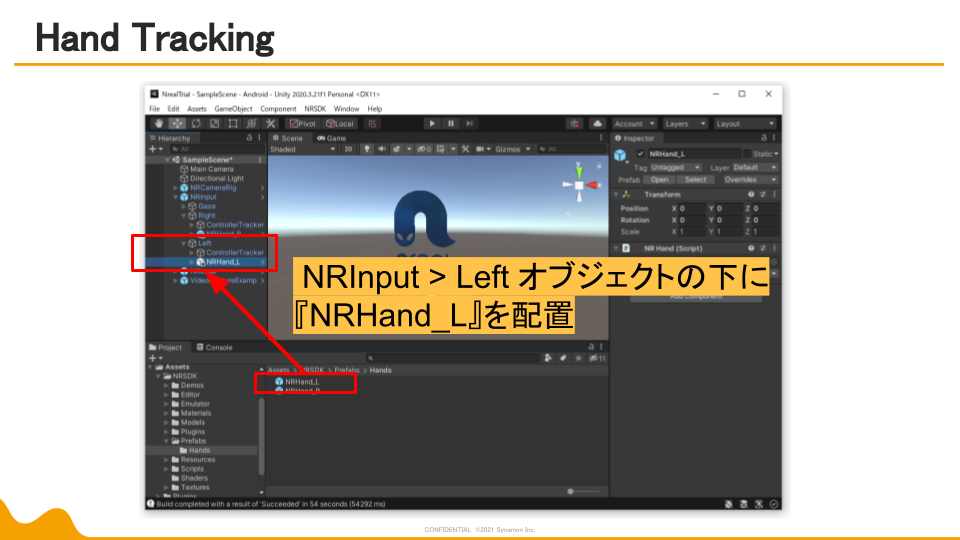Lock the Hierarchy panel
This screenshot has height=540, width=960.
point(249,138)
